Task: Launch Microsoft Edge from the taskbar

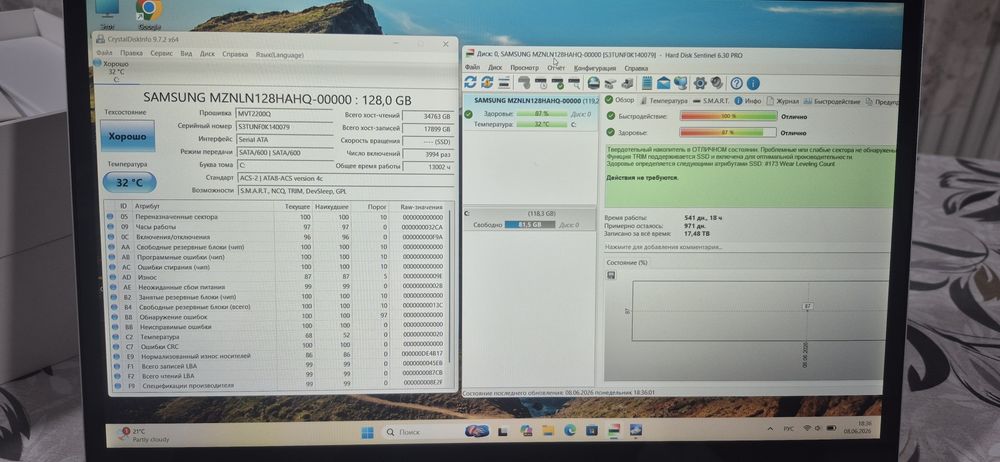Action: [570, 431]
